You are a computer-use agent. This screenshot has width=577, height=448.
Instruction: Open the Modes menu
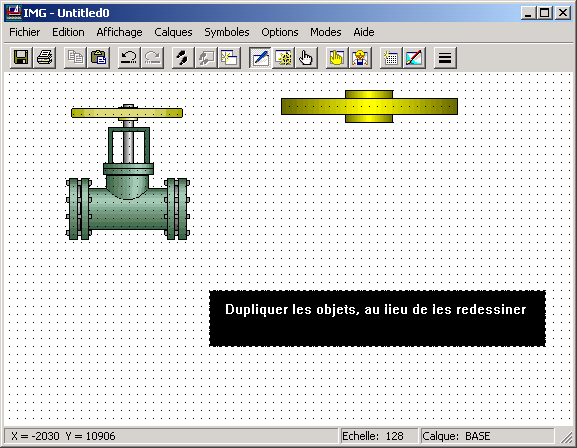(326, 32)
